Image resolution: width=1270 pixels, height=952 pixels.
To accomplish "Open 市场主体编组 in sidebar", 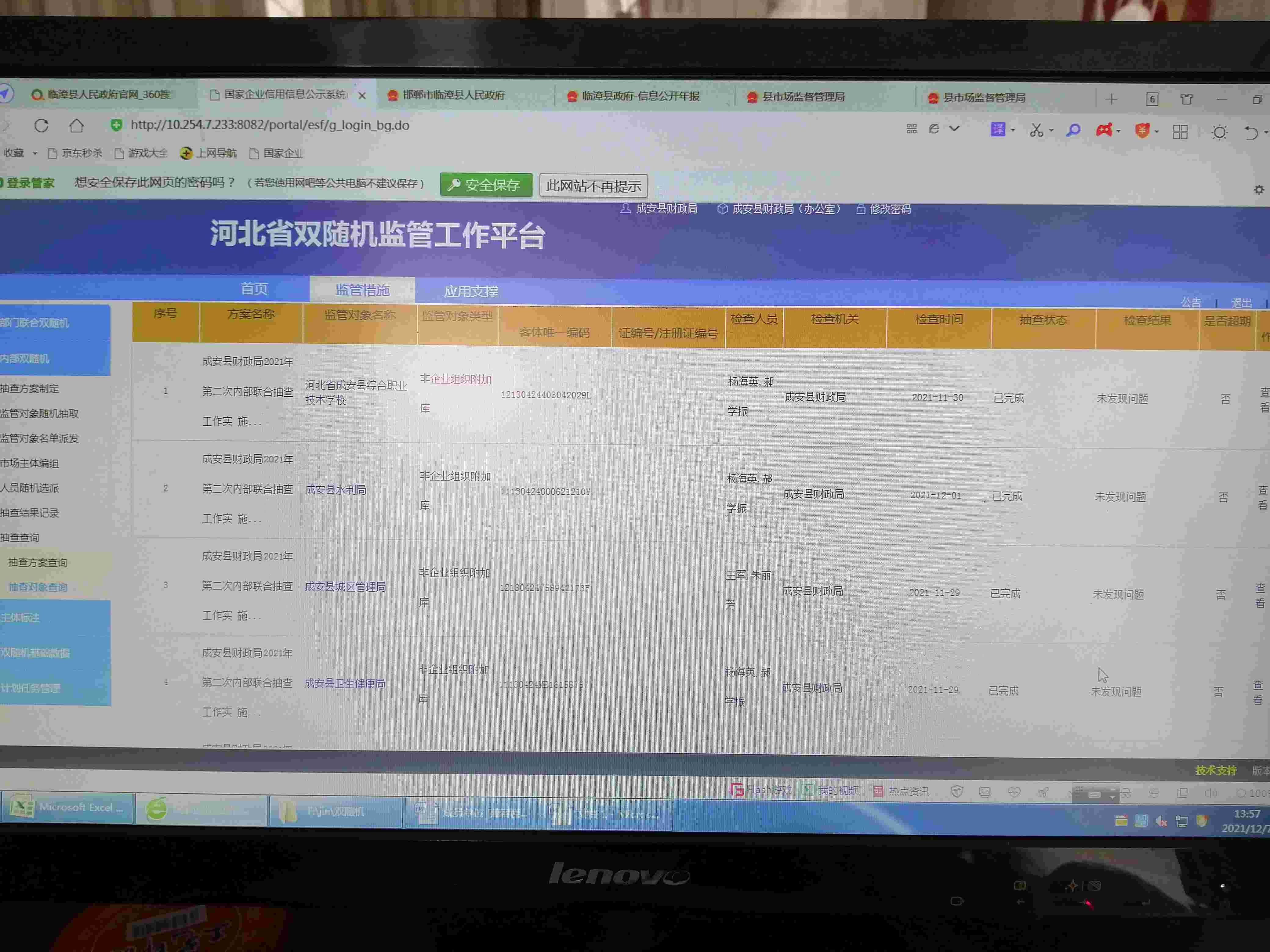I will pos(30,463).
